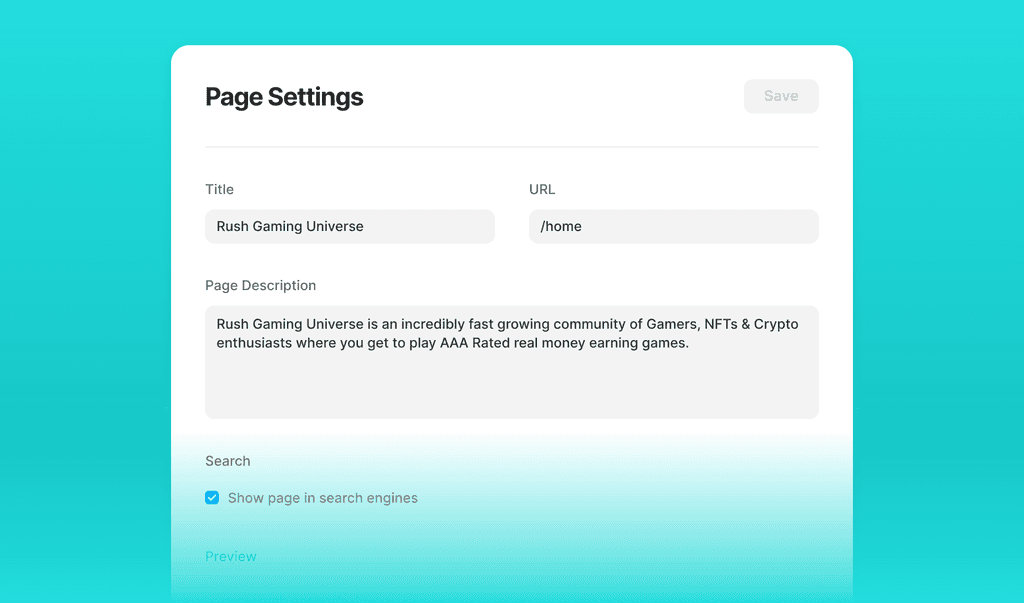Click the word 'Crypto' in the description
The image size is (1024, 603).
[x=776, y=324]
